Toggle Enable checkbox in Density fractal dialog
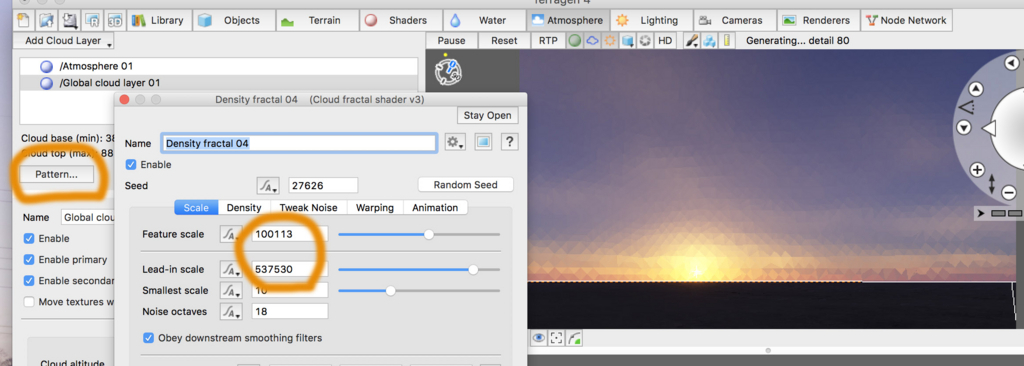This screenshot has width=1024, height=366. tap(131, 165)
